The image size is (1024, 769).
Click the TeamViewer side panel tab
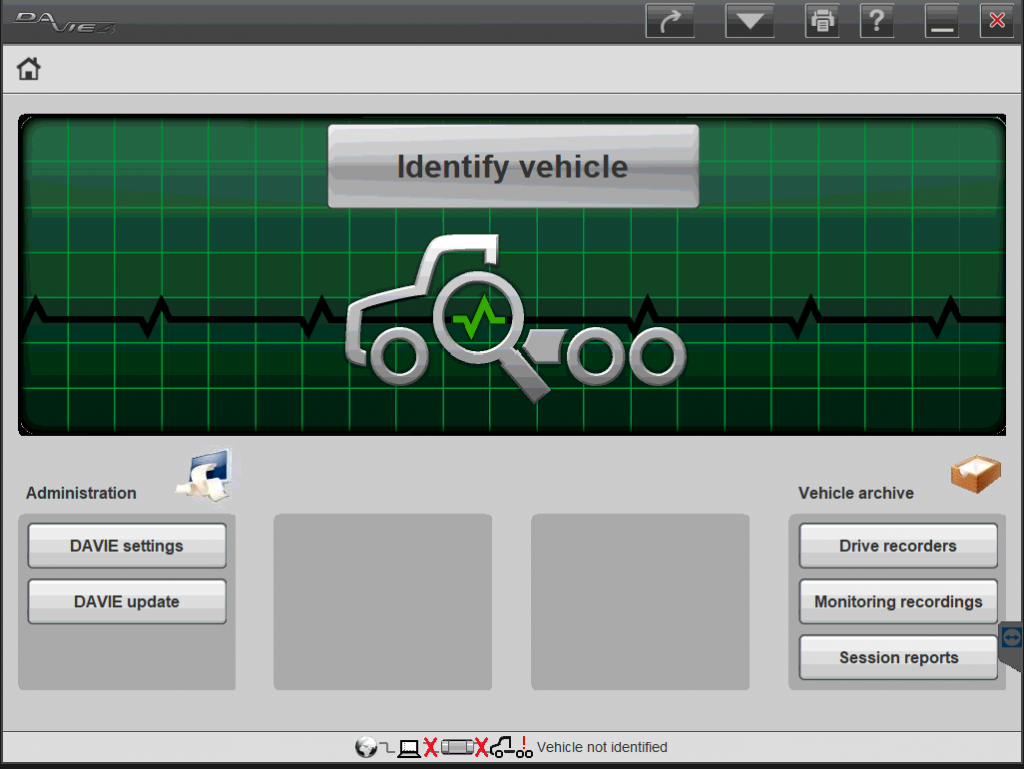(1011, 645)
